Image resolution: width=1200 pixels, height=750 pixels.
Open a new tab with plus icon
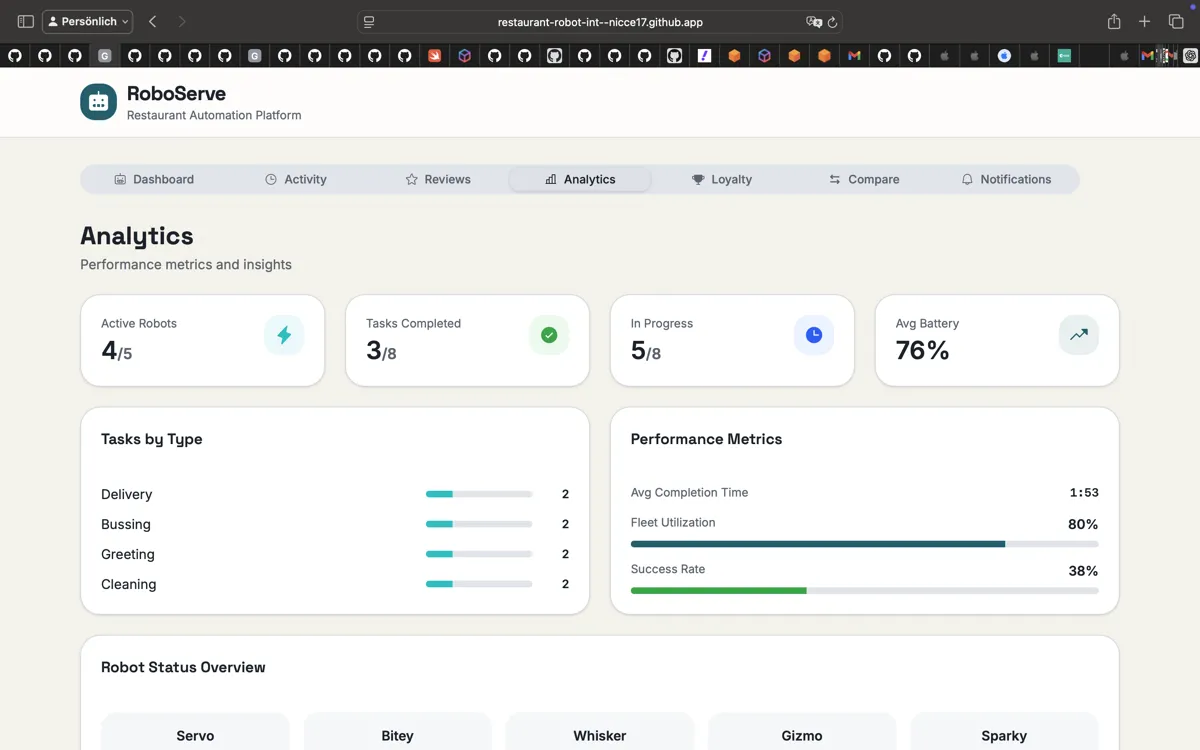[x=1145, y=21]
